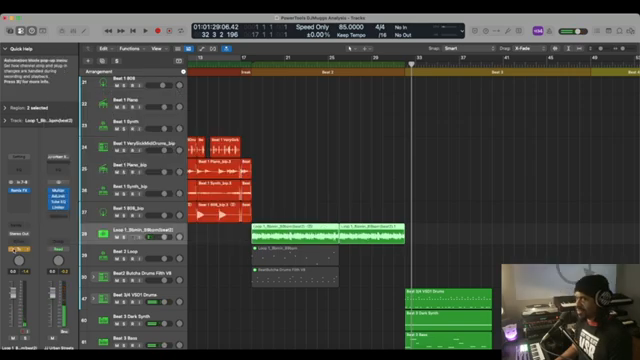Expand the Region inspector disclosure triangle

[x=5, y=108]
